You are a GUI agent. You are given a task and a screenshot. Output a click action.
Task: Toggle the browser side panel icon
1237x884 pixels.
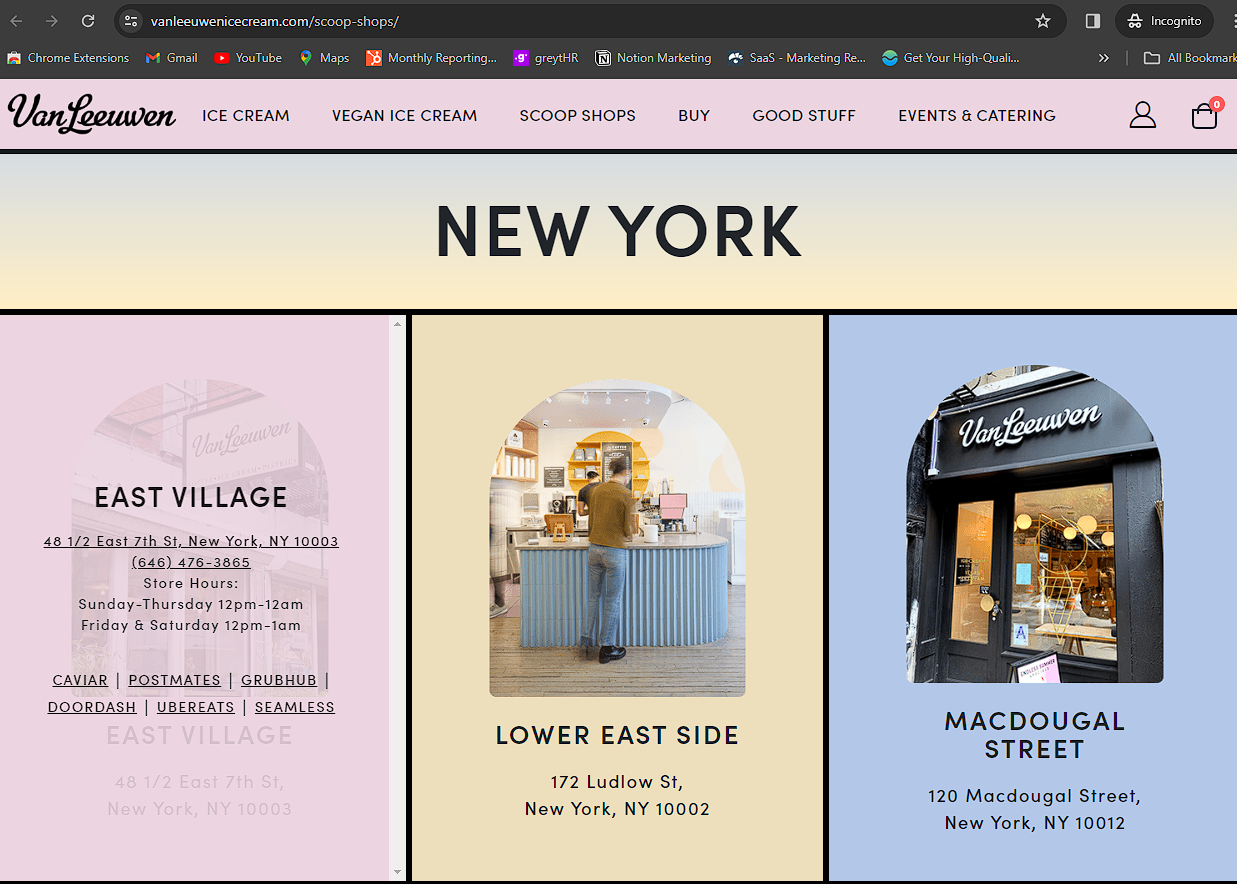tap(1092, 20)
